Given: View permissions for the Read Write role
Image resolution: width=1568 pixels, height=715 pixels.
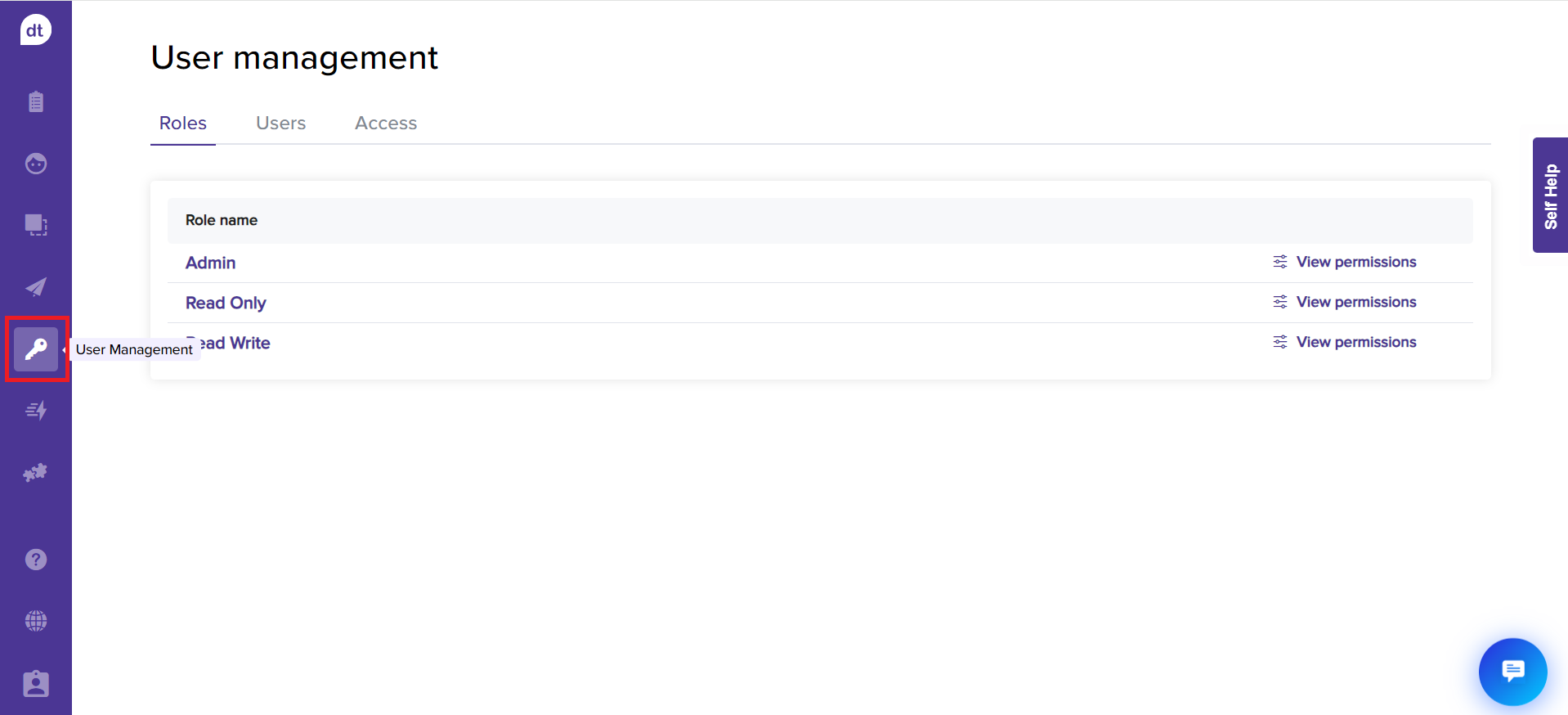Looking at the screenshot, I should 1356,342.
